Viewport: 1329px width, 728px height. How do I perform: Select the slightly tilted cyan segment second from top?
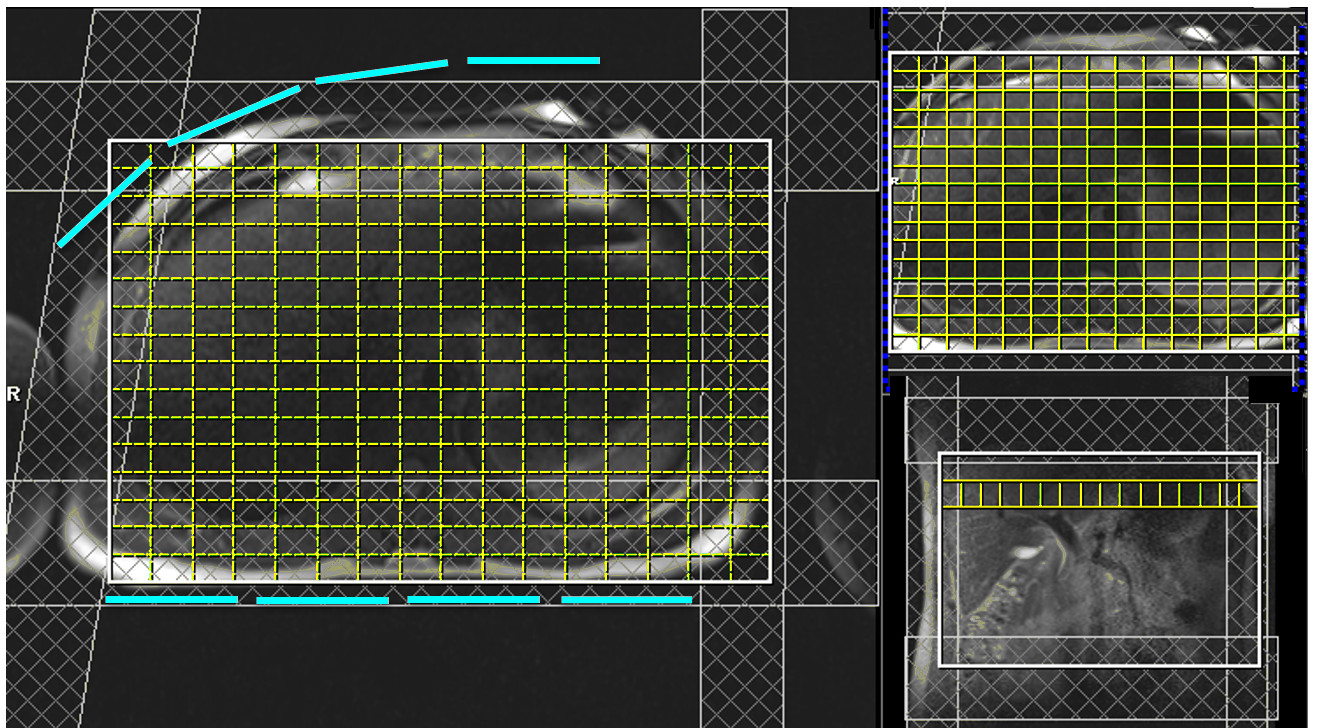pyautogui.click(x=381, y=71)
